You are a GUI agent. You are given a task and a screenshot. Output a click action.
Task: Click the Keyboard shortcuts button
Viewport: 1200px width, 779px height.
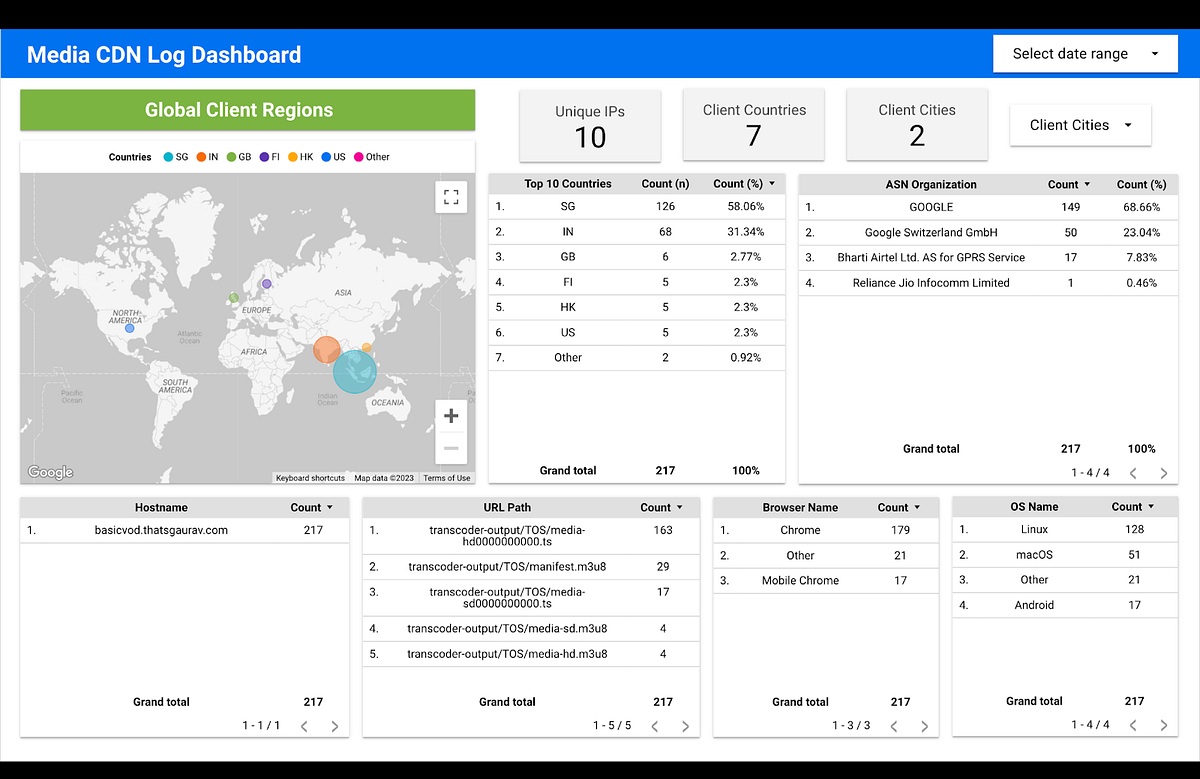pyautogui.click(x=310, y=478)
